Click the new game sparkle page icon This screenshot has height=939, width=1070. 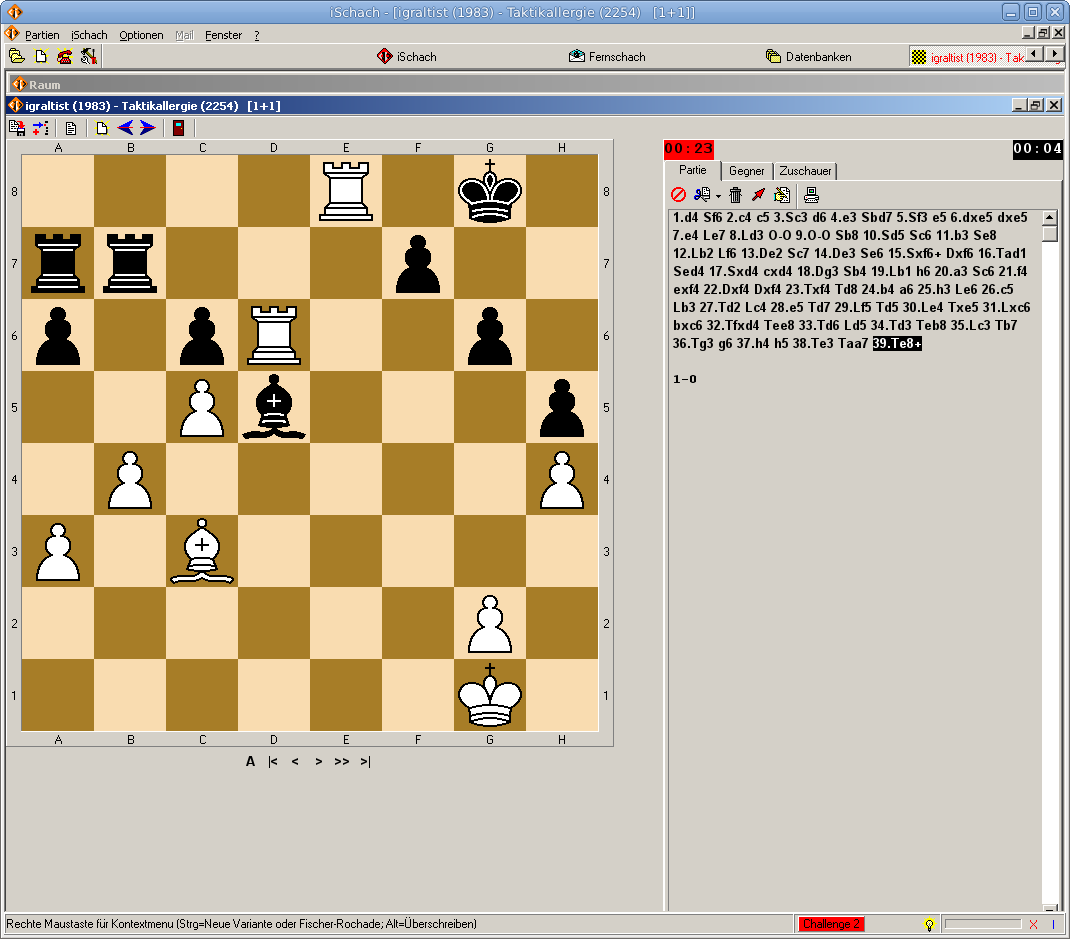(x=102, y=128)
